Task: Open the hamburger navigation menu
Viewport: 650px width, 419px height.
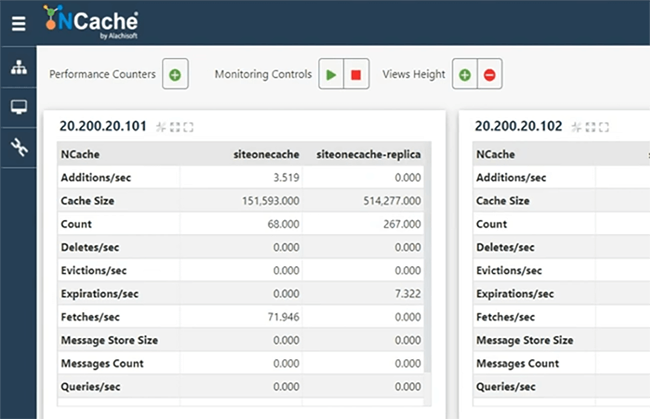Action: tap(19, 24)
